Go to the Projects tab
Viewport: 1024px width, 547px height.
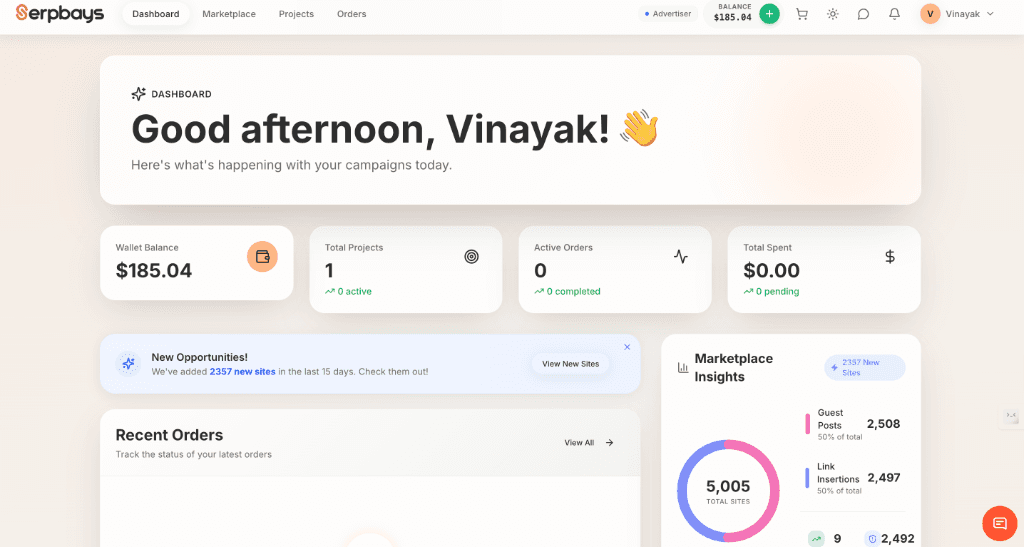point(296,14)
